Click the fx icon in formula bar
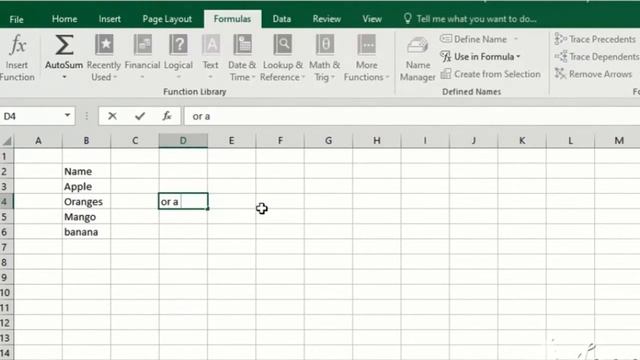 (x=167, y=116)
